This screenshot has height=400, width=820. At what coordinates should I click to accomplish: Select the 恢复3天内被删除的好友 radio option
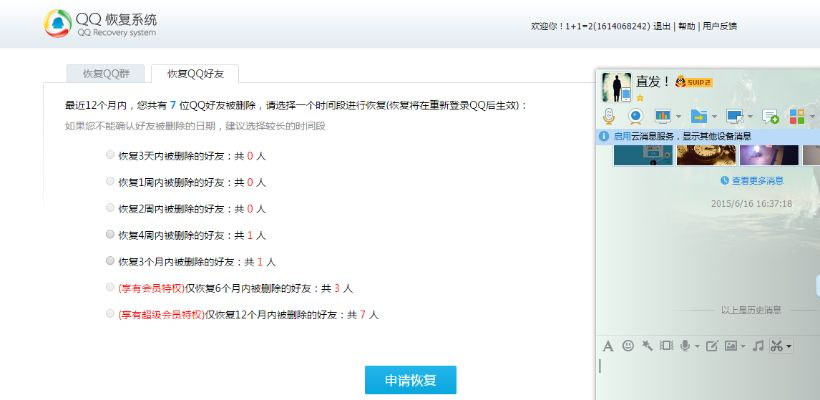click(x=109, y=156)
